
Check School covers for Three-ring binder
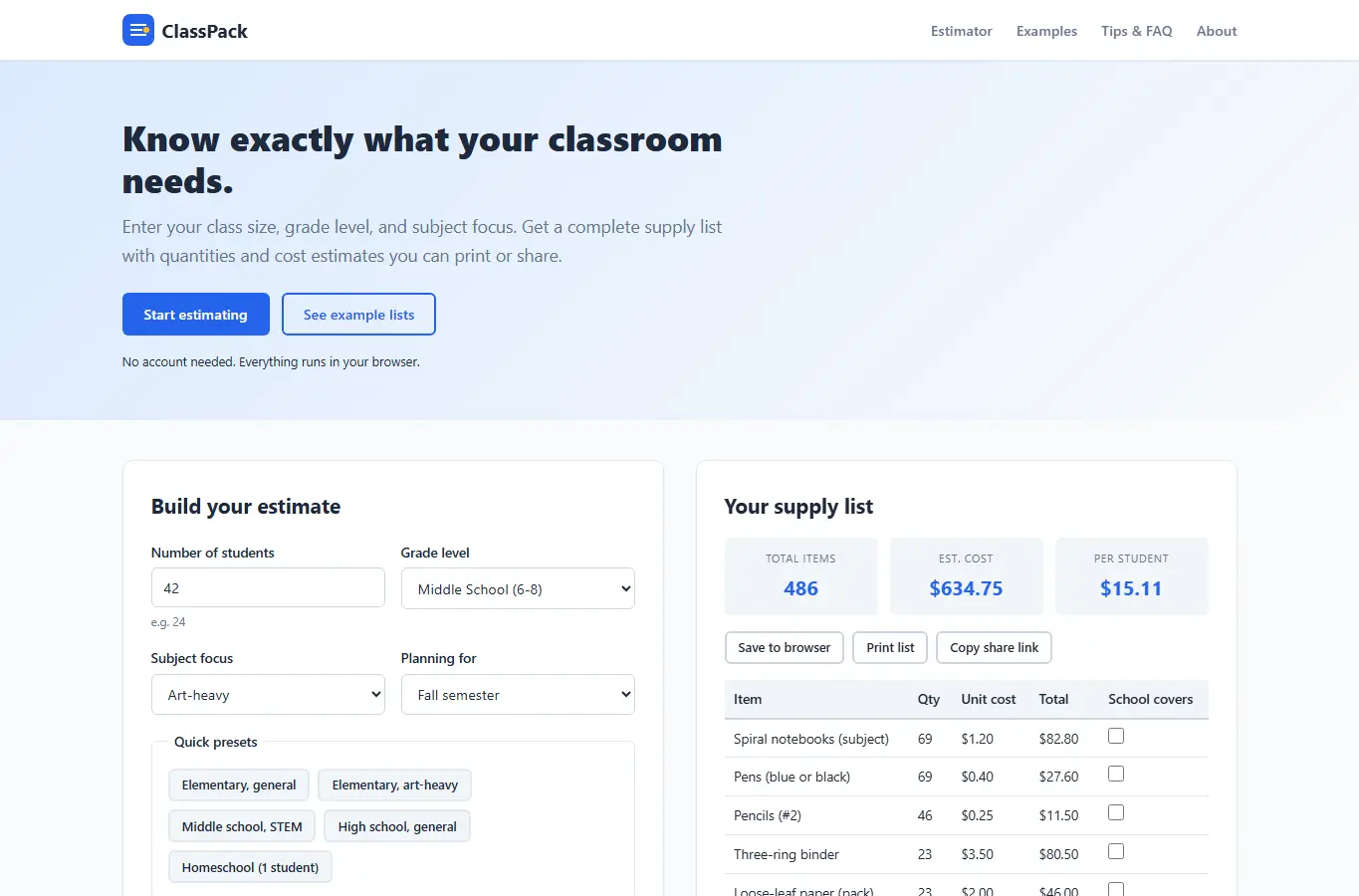coord(1116,851)
